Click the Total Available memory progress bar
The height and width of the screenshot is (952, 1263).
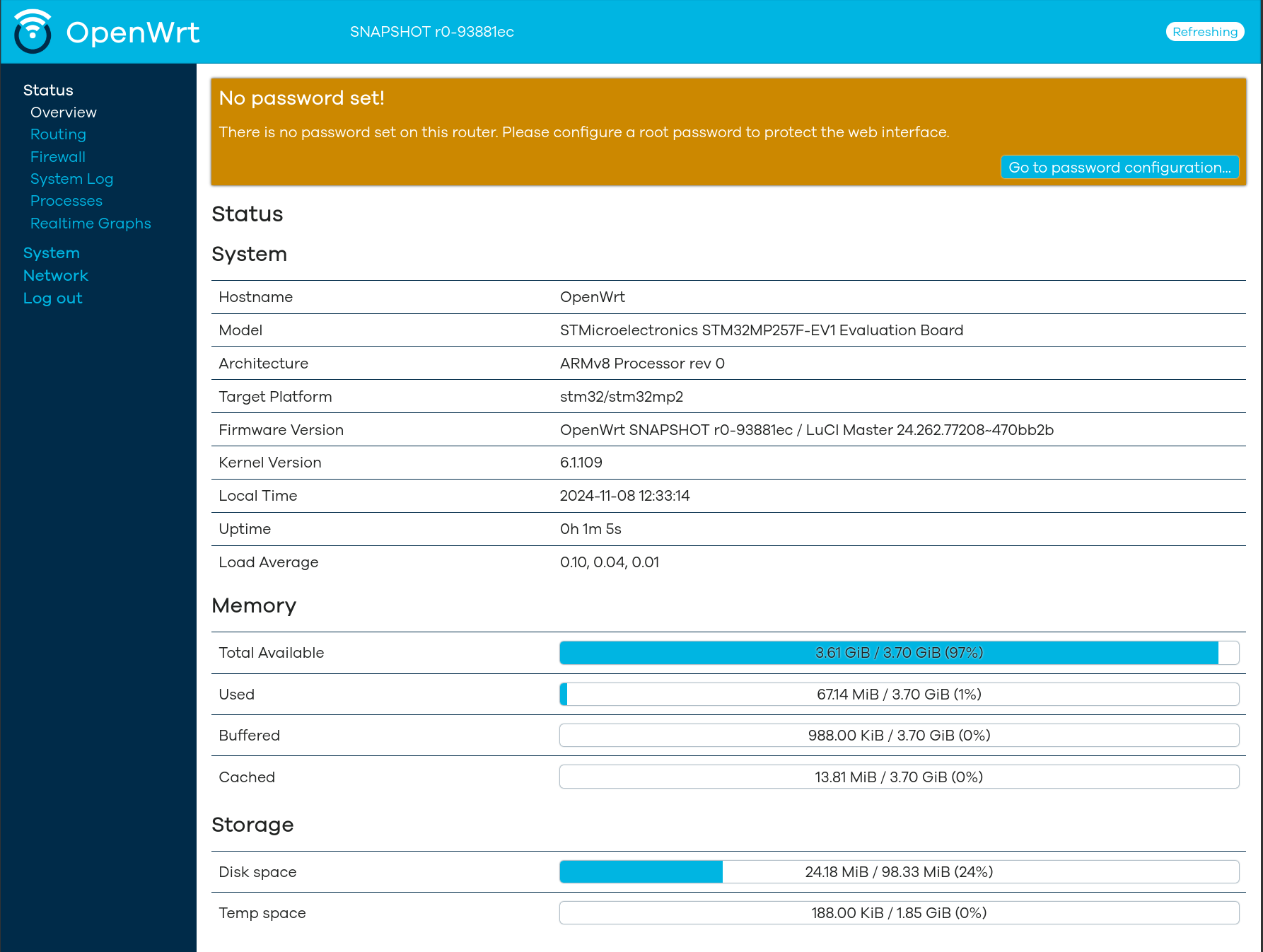pos(900,653)
